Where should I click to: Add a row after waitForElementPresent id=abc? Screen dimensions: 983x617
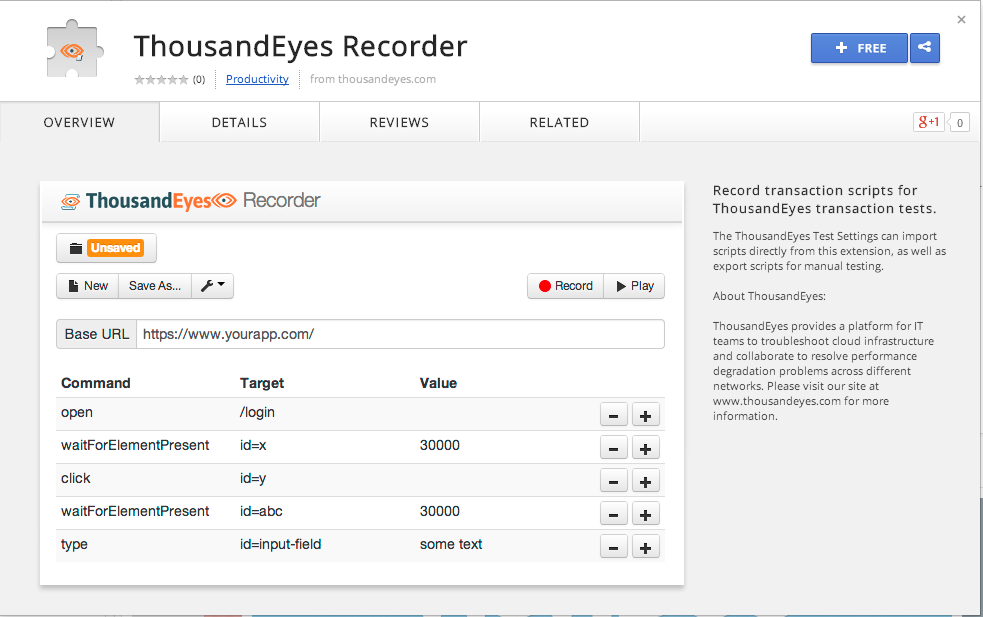[645, 515]
